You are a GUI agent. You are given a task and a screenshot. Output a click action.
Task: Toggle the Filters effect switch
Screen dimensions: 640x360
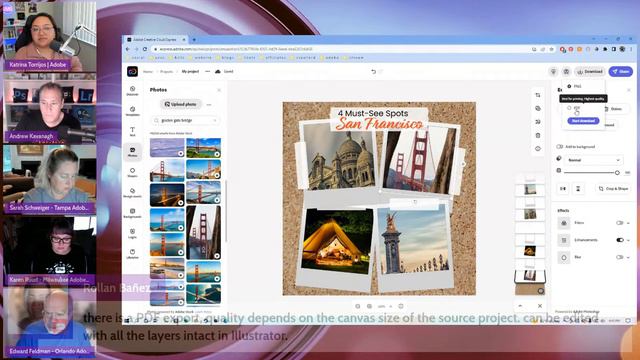click(x=620, y=223)
